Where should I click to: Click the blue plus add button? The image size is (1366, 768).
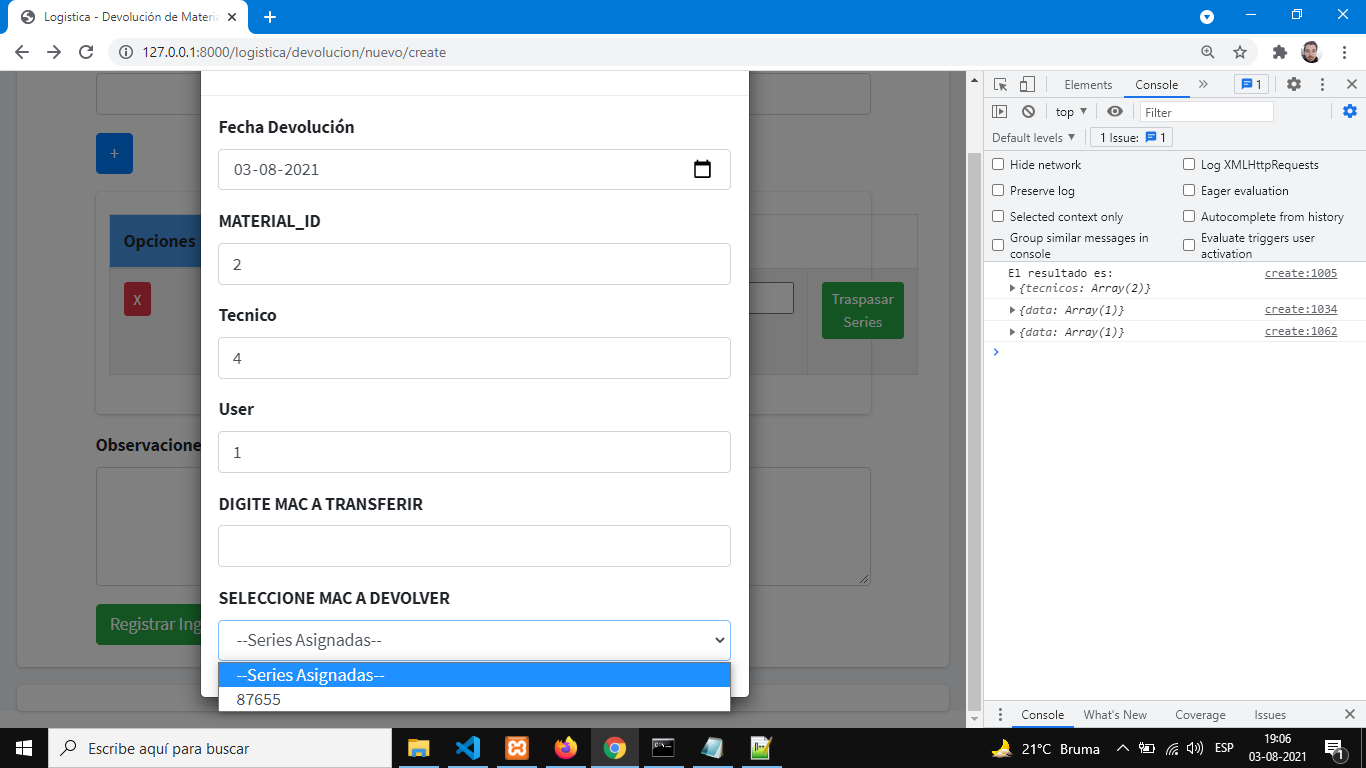click(x=114, y=153)
